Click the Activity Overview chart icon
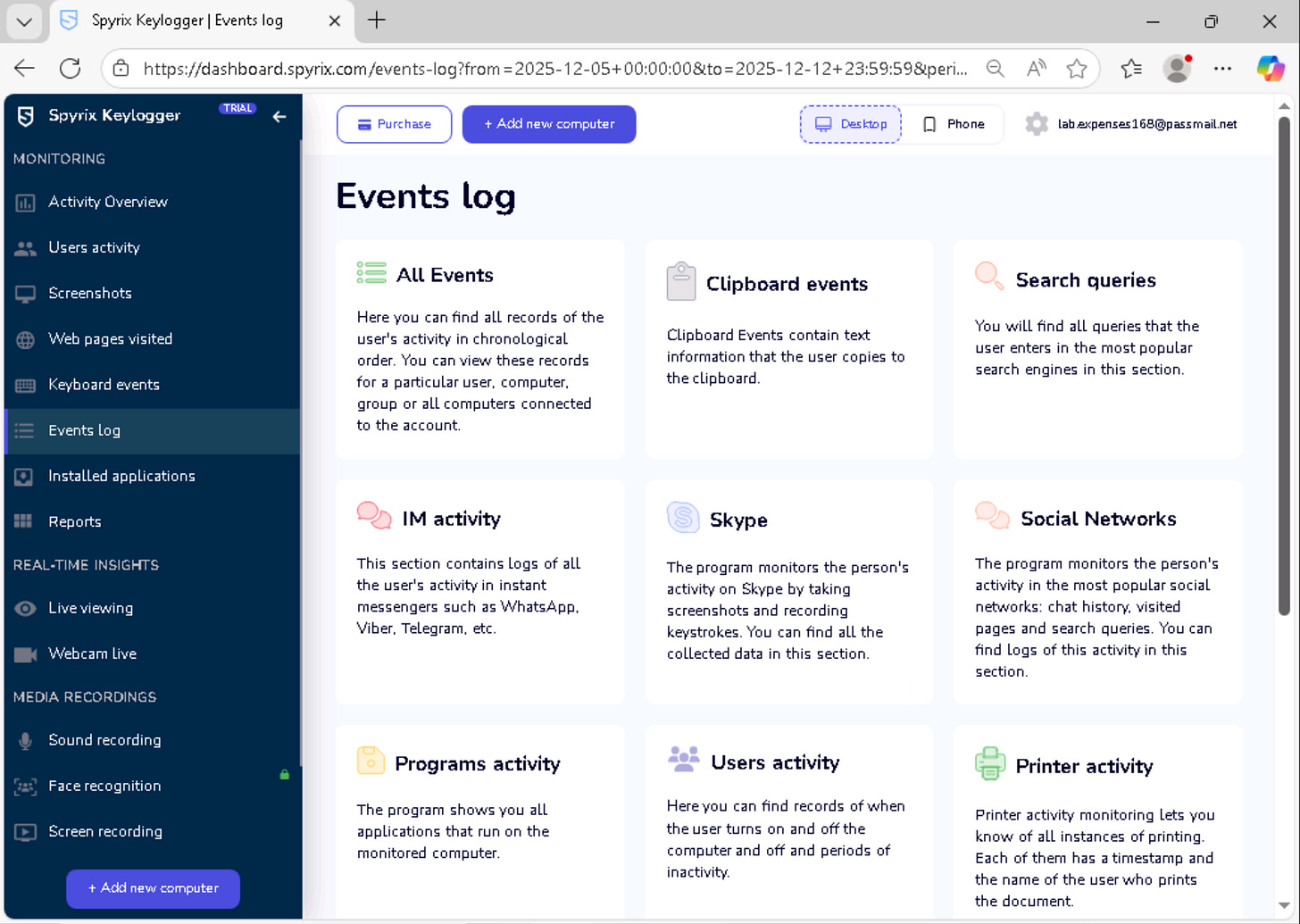The width and height of the screenshot is (1300, 924). click(25, 203)
